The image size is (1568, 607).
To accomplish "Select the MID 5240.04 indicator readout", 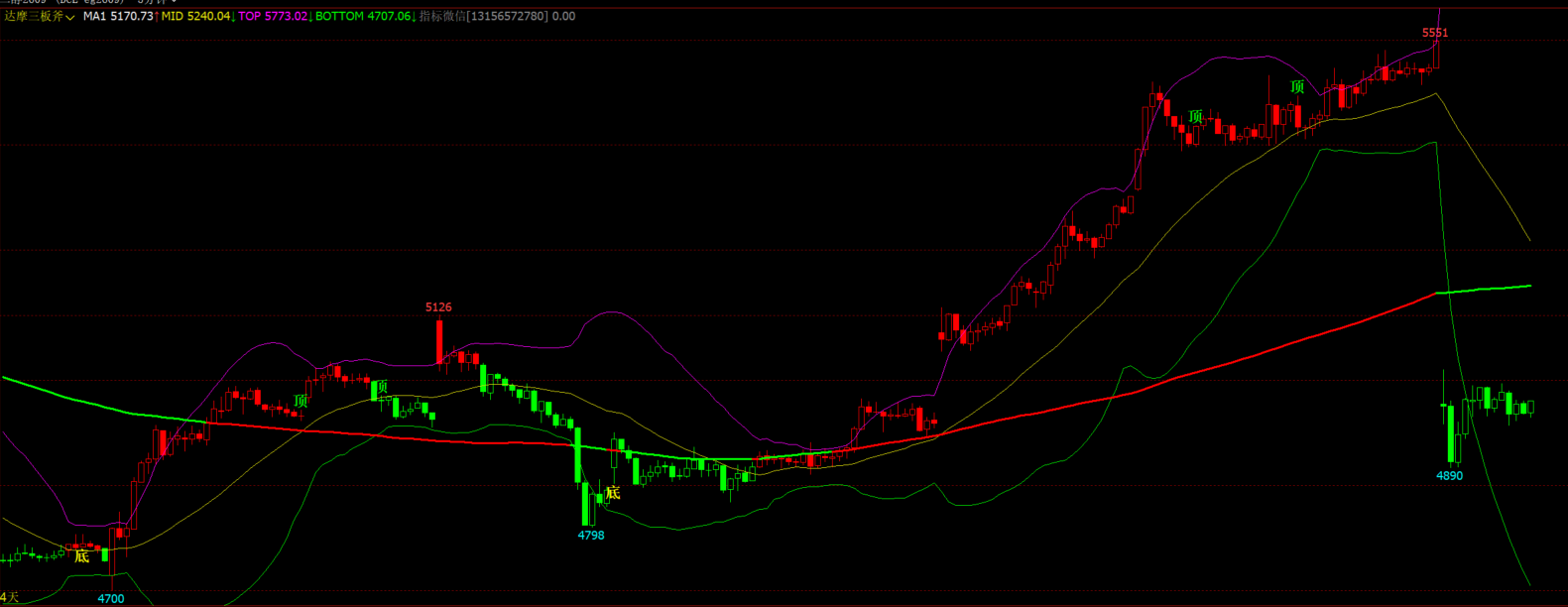I will coord(195,17).
